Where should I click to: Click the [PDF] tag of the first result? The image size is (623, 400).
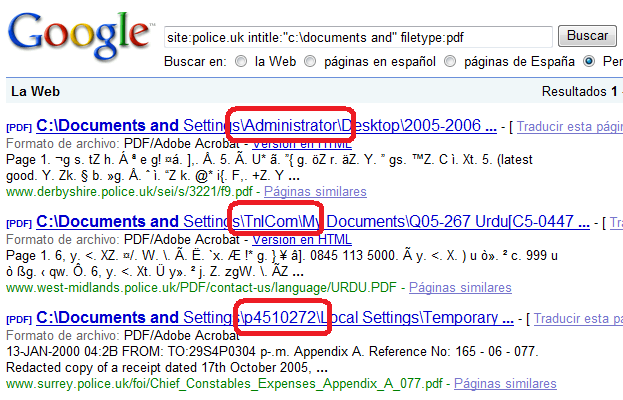point(19,128)
